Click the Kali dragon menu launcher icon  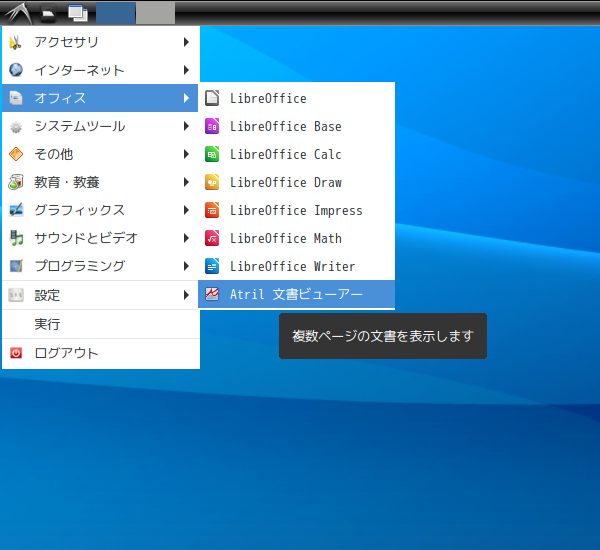pos(17,13)
